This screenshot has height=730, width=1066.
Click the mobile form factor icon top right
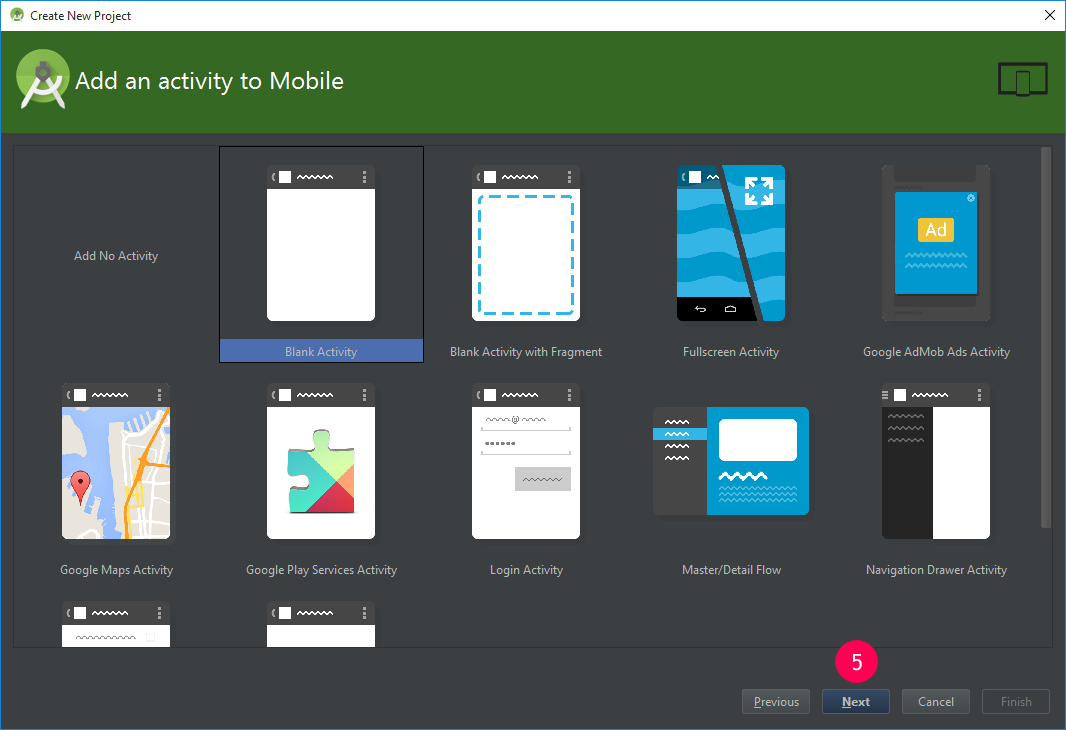click(1022, 79)
